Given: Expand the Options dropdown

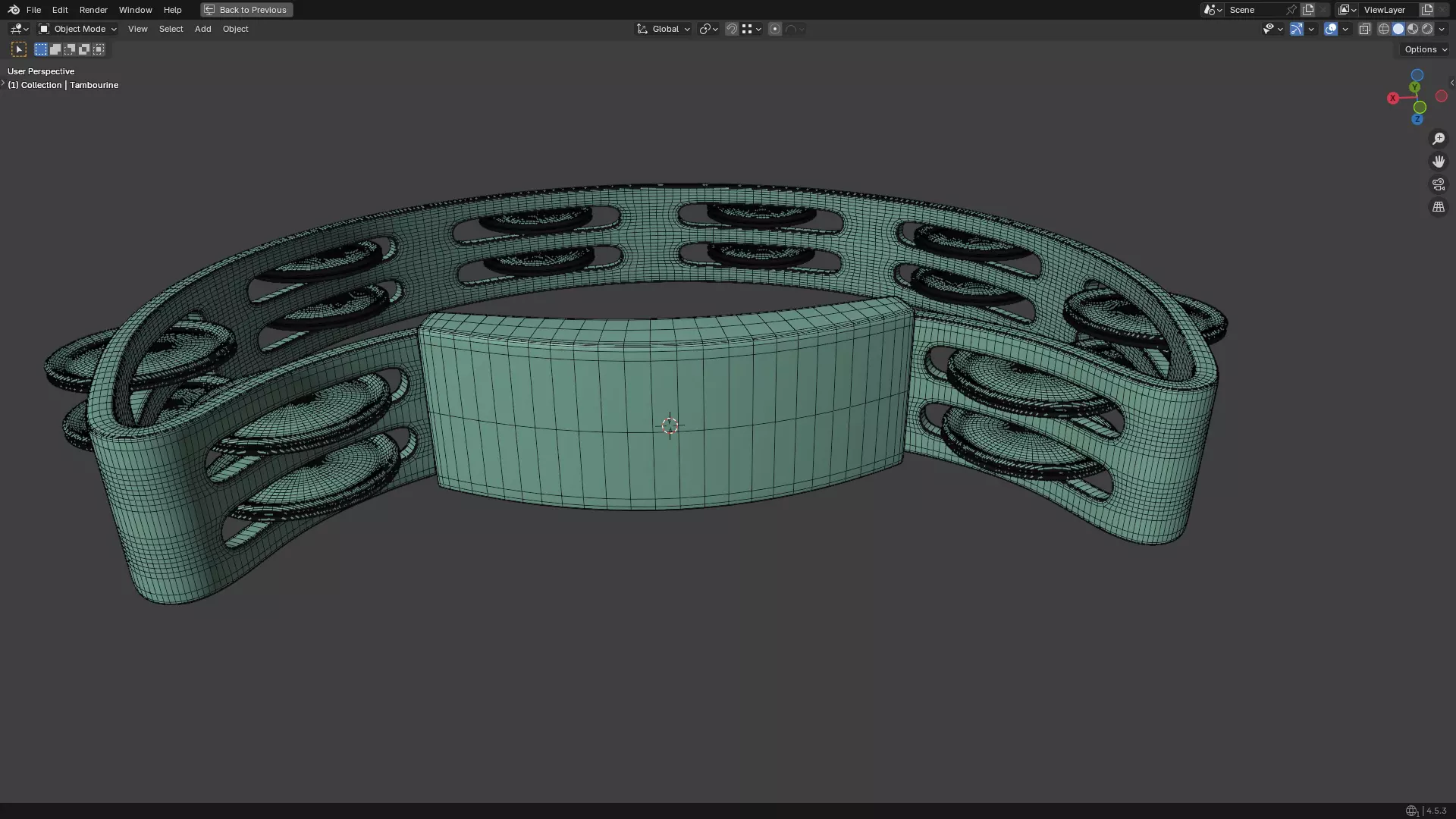Looking at the screenshot, I should click(1425, 49).
